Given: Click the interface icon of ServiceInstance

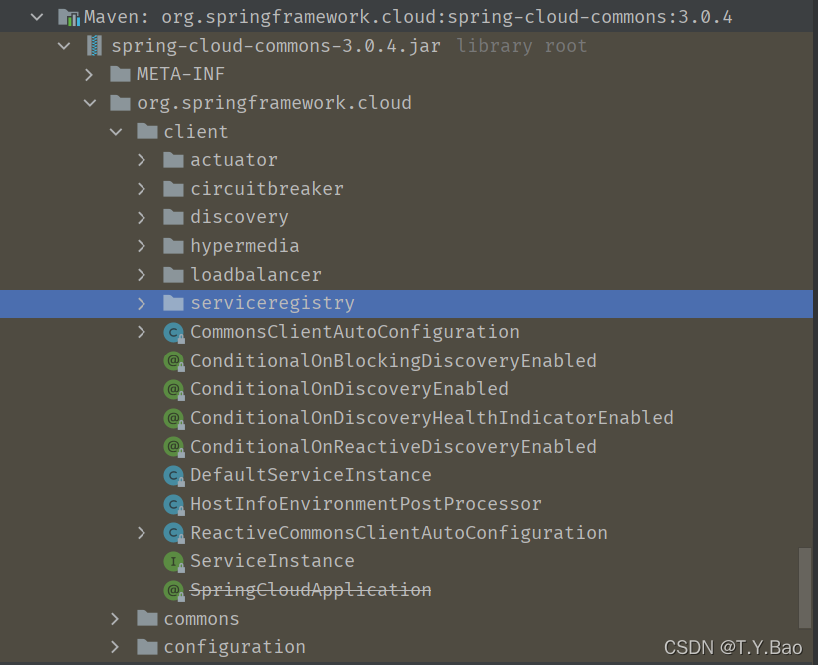Looking at the screenshot, I should click(174, 561).
